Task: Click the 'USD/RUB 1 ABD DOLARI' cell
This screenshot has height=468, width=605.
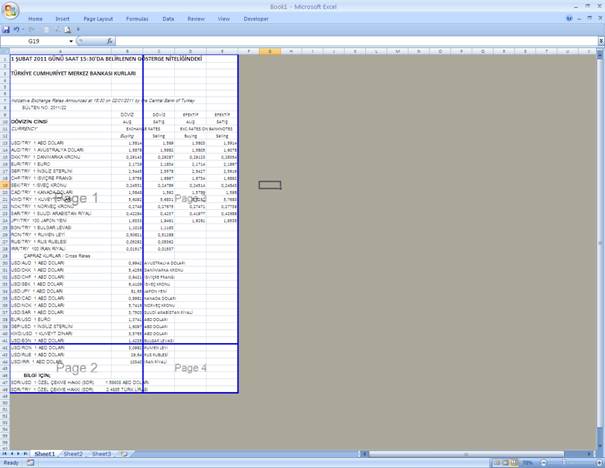Action: [x=61, y=355]
